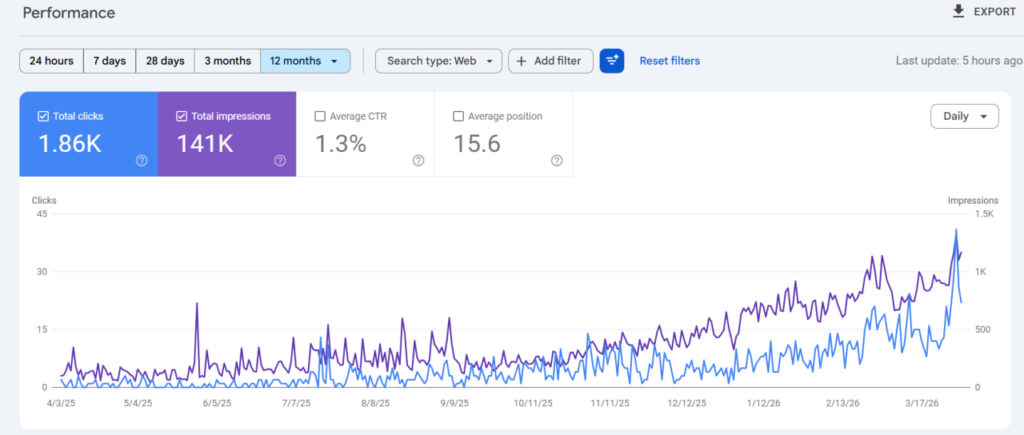1024x435 pixels.
Task: Uncheck the Total clicks checkbox
Action: click(x=43, y=116)
